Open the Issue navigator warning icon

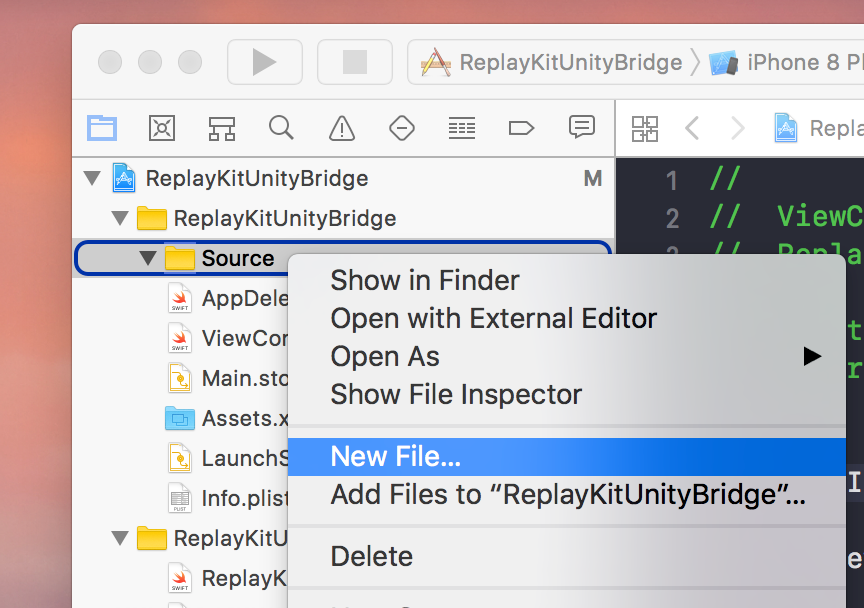coord(342,128)
